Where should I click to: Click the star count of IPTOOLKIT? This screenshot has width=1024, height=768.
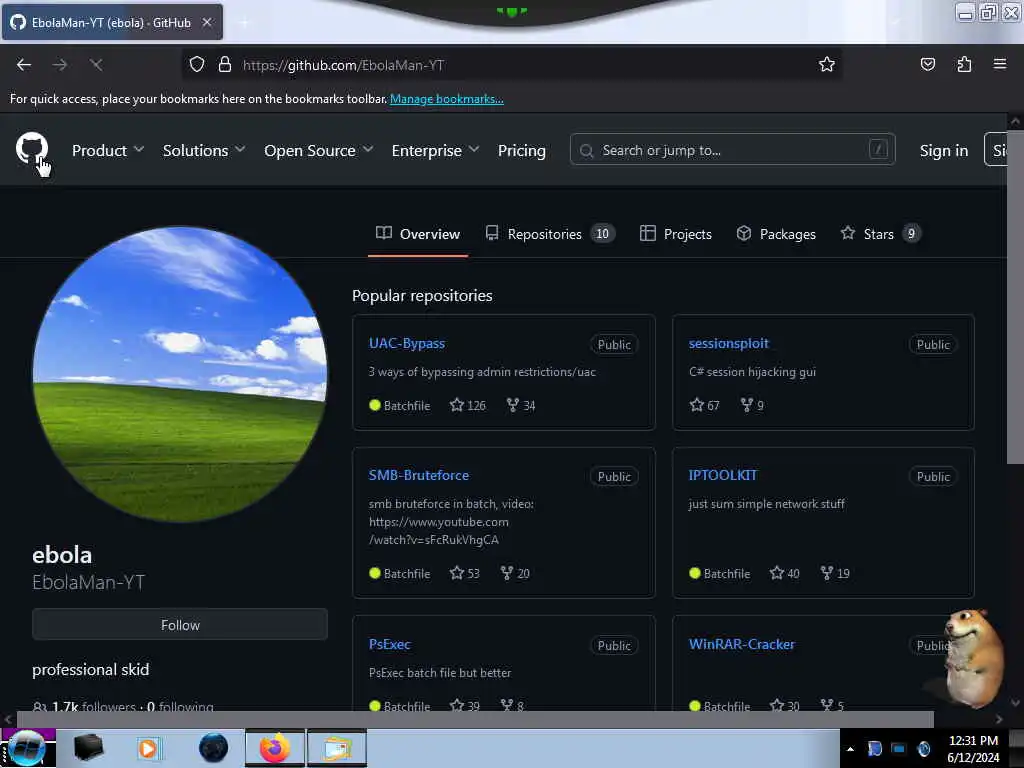(x=784, y=573)
